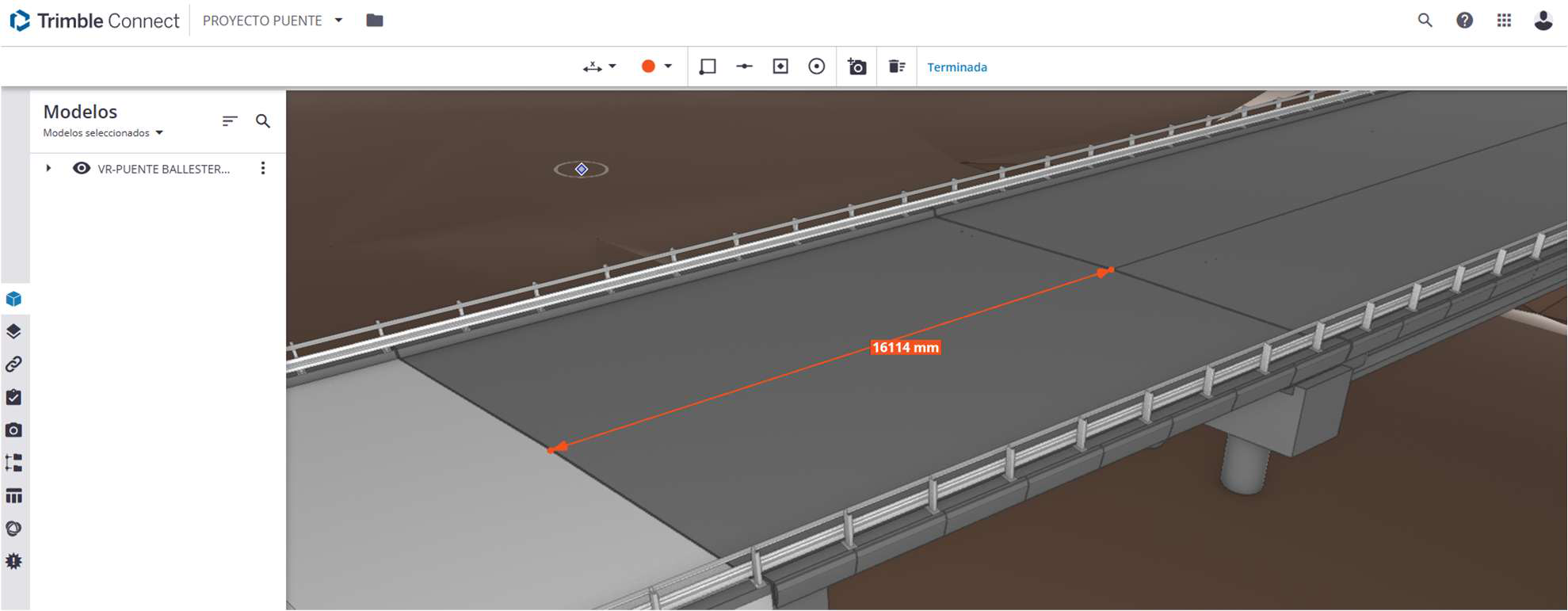The height and width of the screenshot is (611, 1568).
Task: Select the snap to corner point tool
Action: [x=708, y=67]
